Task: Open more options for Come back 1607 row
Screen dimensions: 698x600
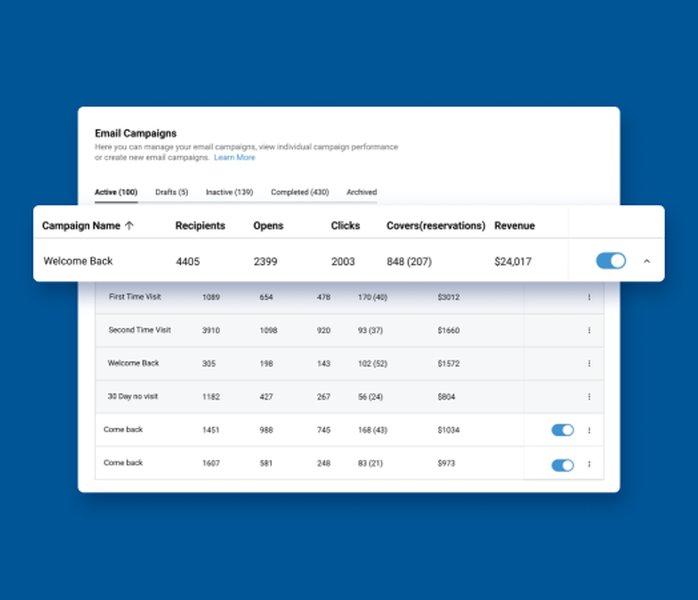Action: coord(589,464)
